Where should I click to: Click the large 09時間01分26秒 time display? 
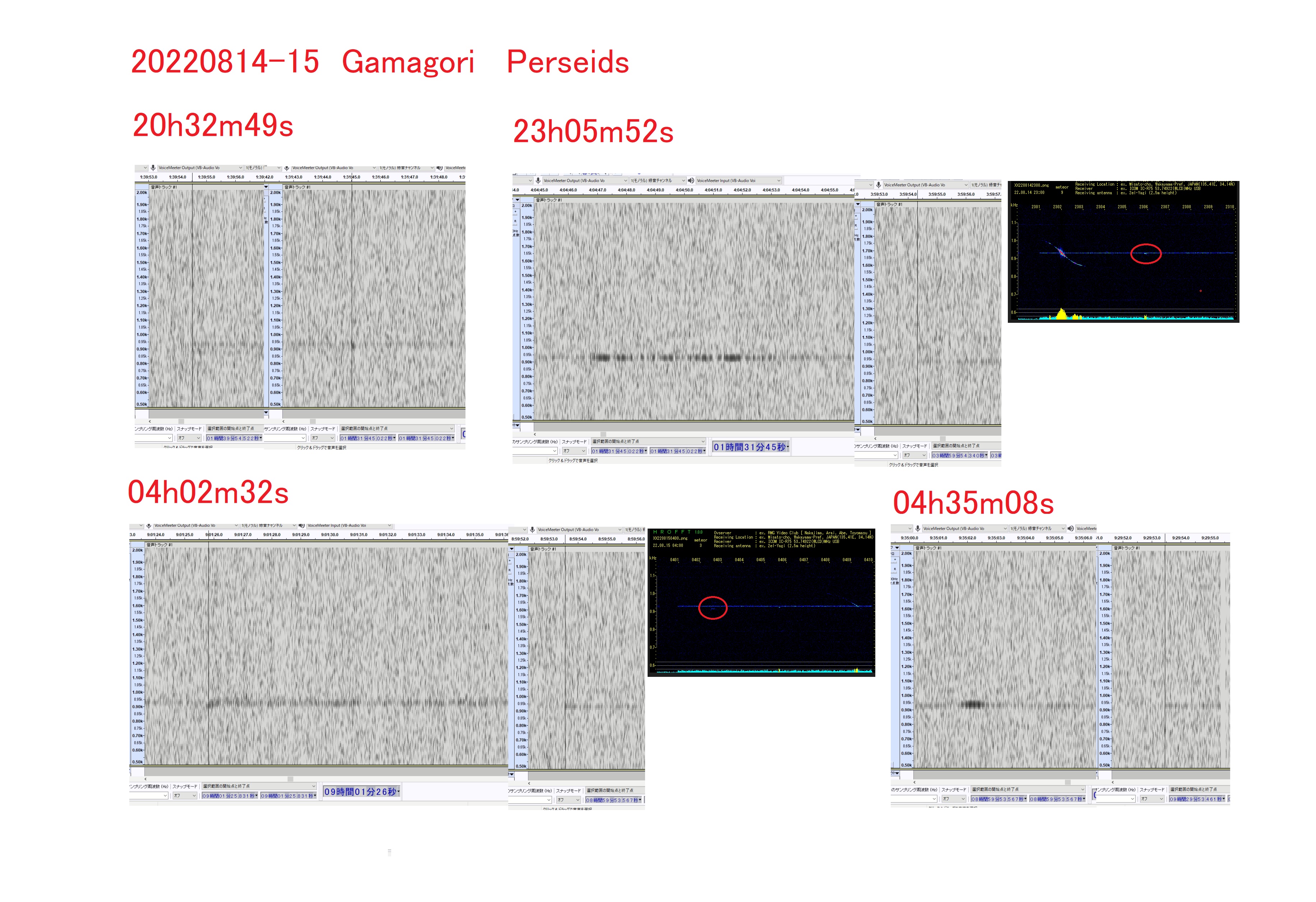pos(361,792)
